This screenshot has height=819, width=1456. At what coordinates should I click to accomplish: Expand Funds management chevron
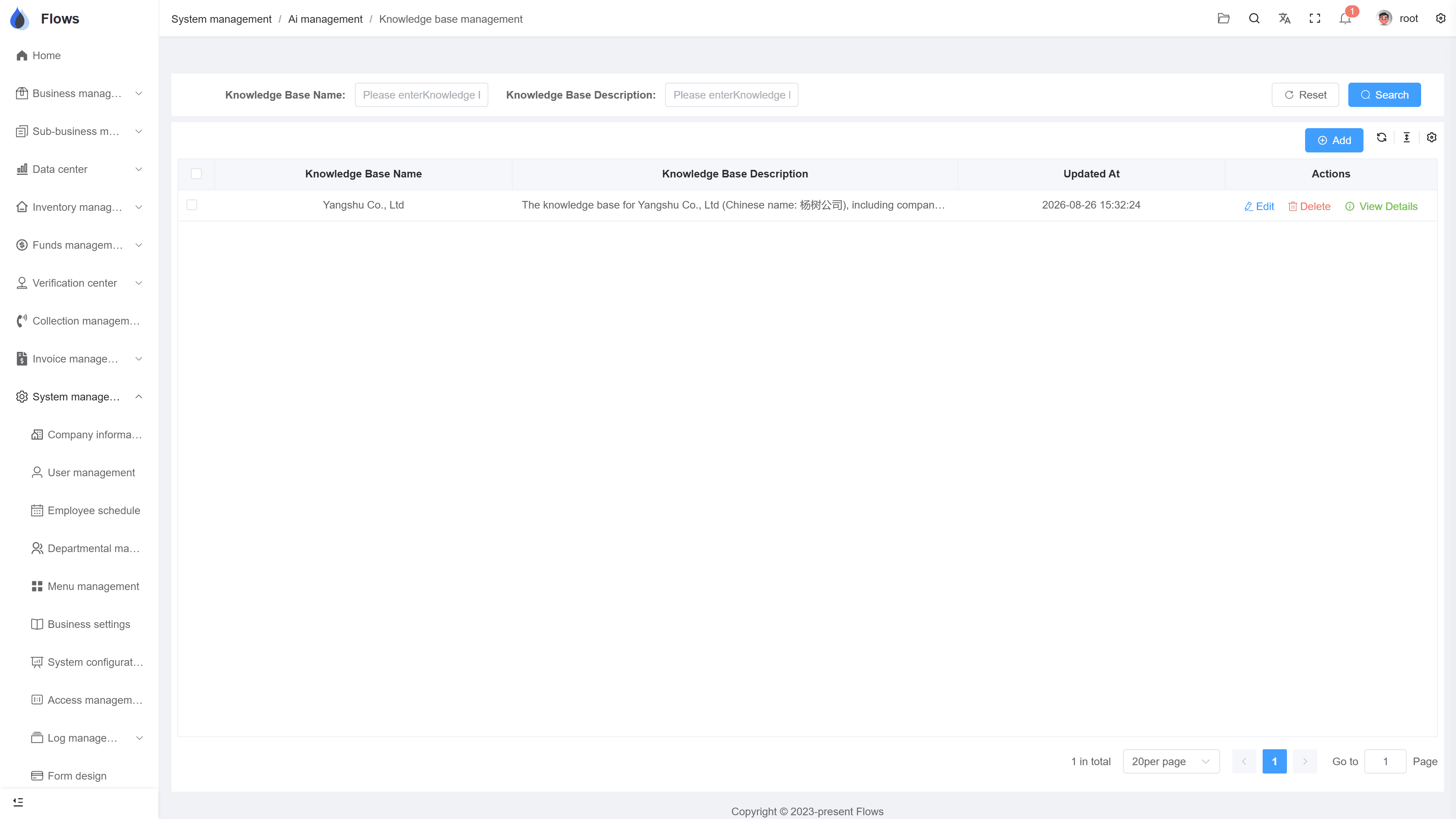coord(139,245)
